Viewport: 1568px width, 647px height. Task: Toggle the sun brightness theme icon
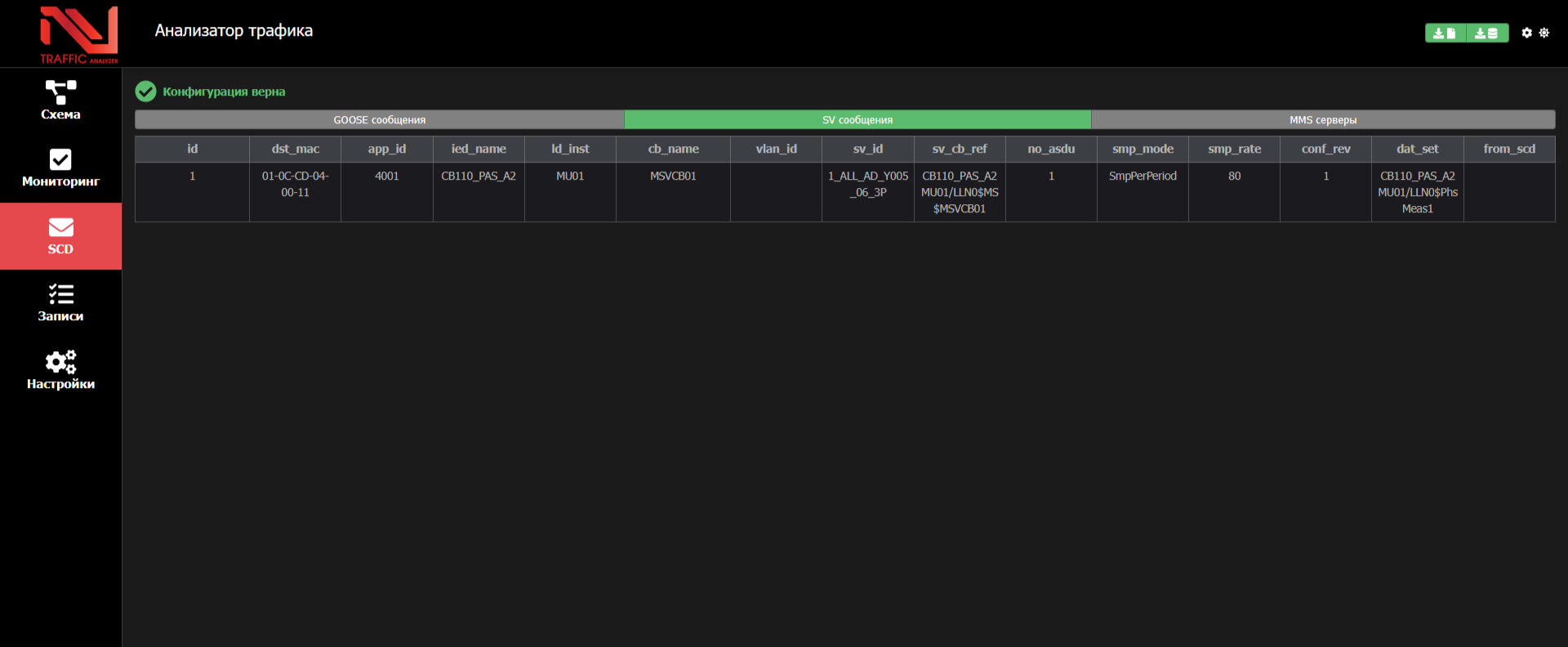1543,33
